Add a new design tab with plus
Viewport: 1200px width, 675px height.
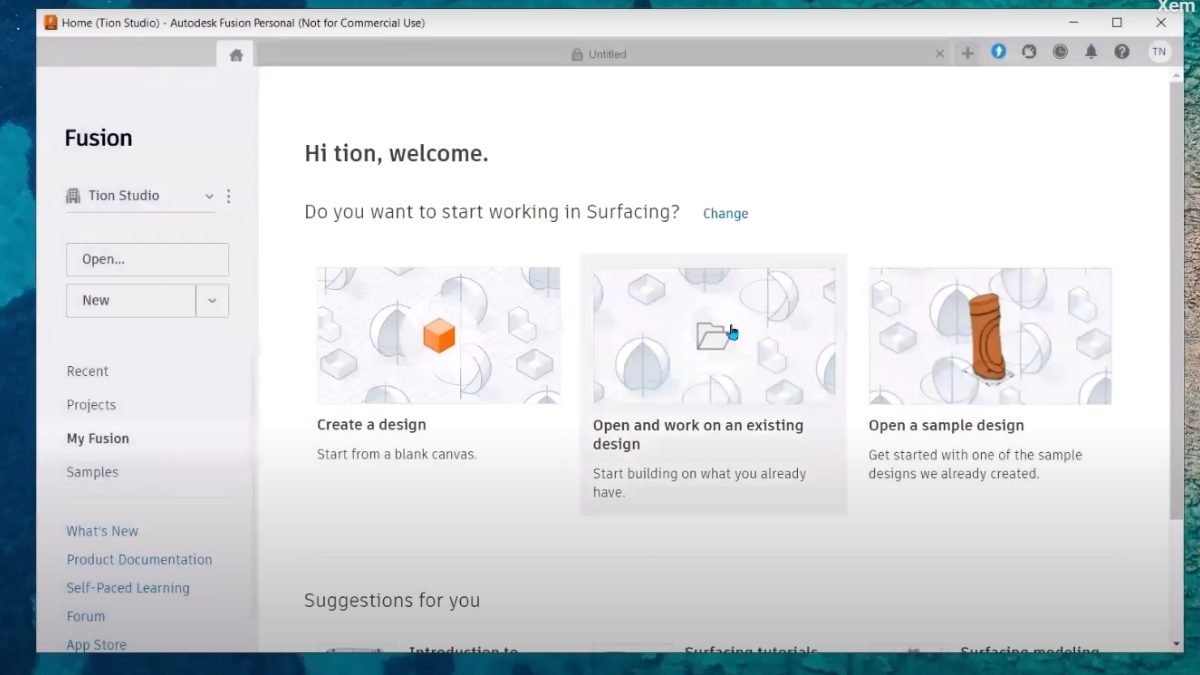[967, 53]
